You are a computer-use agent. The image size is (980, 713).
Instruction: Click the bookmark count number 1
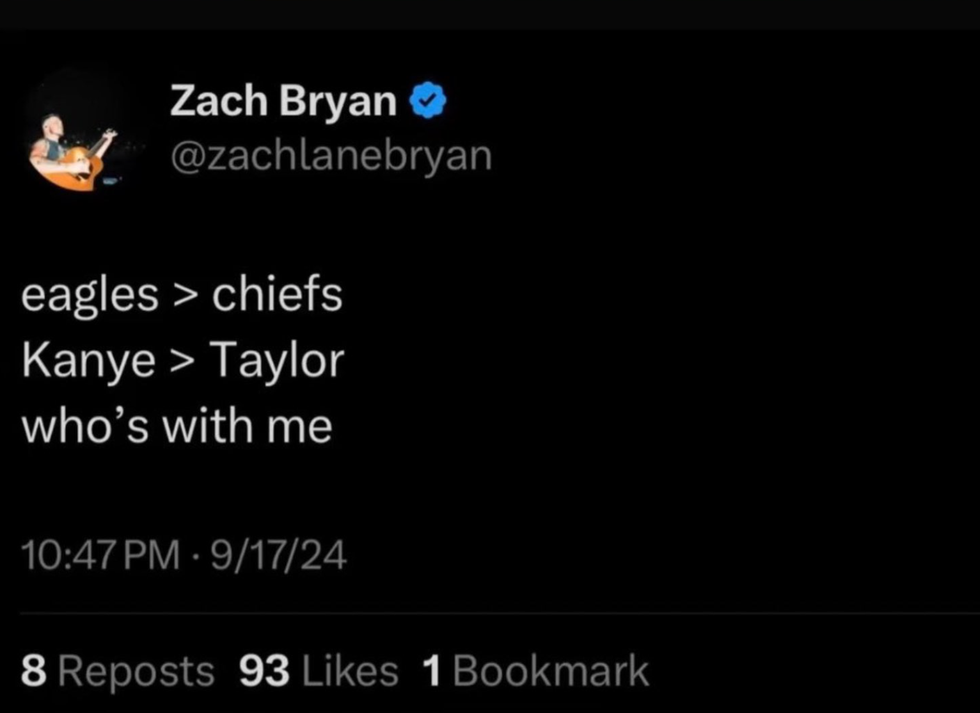[431, 670]
